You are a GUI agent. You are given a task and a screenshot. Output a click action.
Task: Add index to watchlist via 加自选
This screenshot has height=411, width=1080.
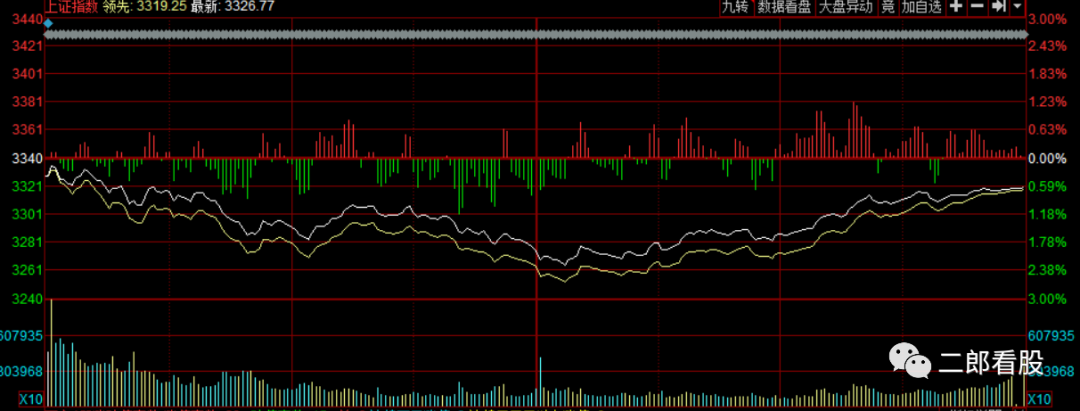pyautogui.click(x=922, y=8)
